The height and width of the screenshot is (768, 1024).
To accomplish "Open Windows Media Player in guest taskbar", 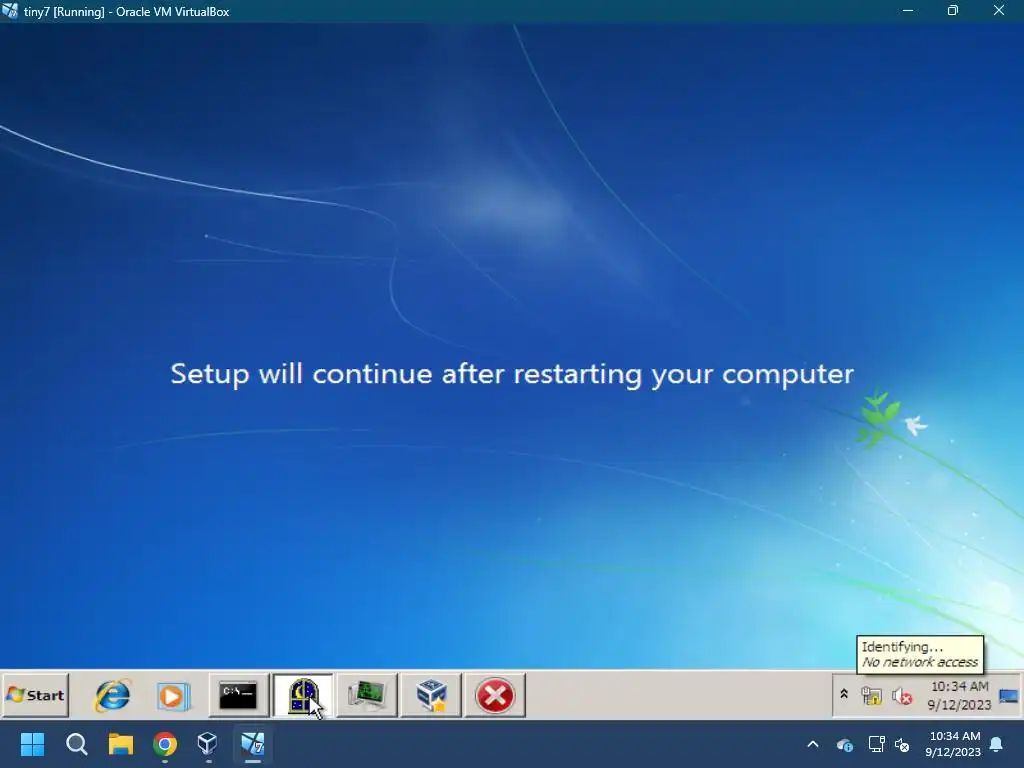I will [x=173, y=696].
